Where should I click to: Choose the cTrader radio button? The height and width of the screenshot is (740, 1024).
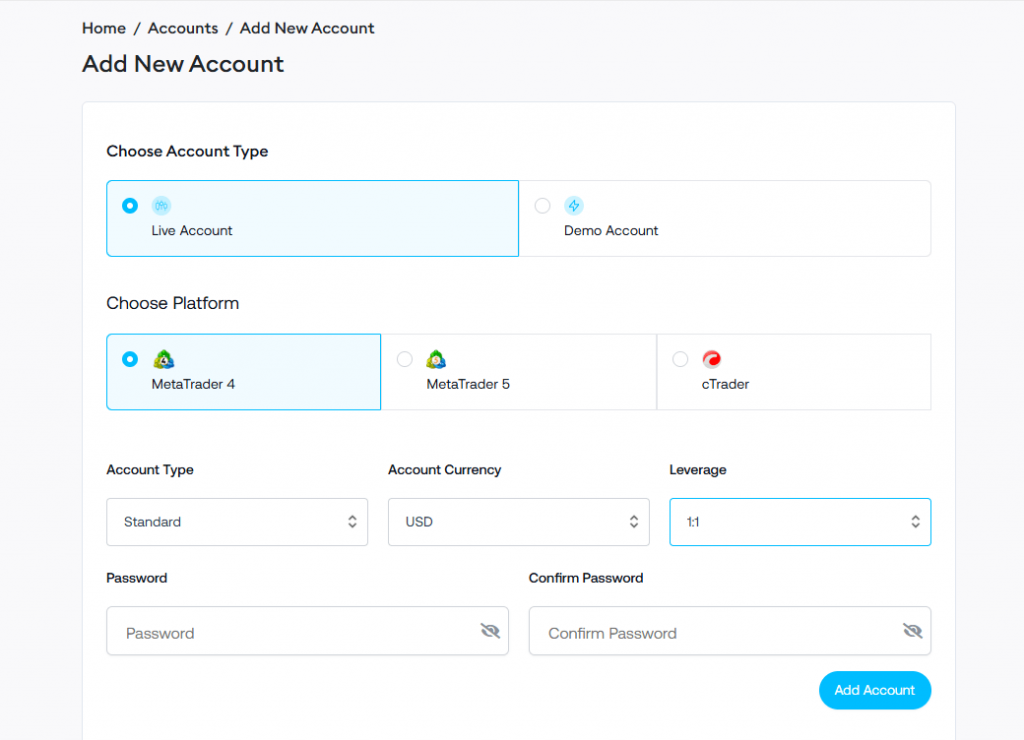click(x=680, y=359)
